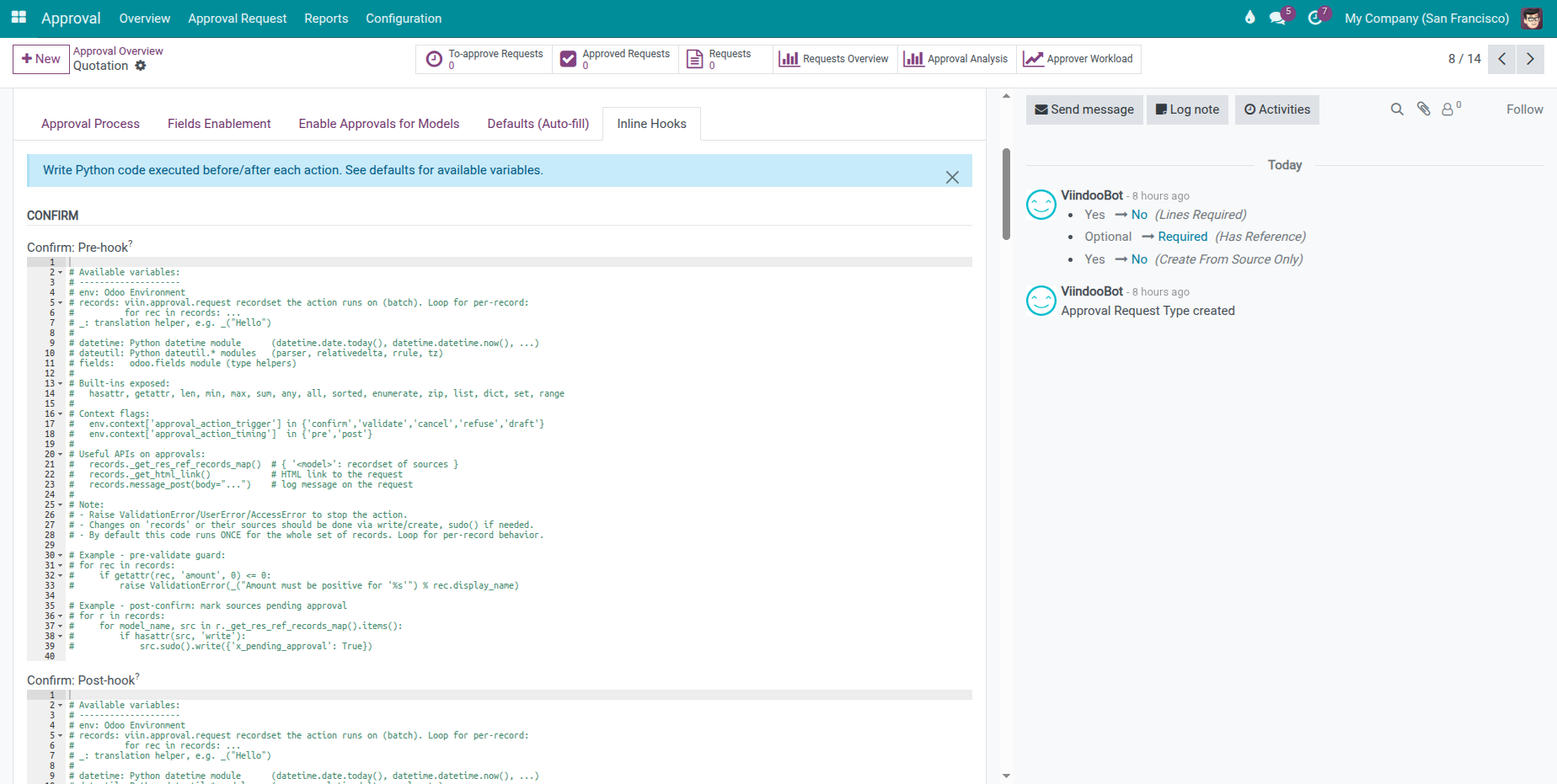The width and height of the screenshot is (1557, 784).
Task: Search messages with the magnifier in the chatter
Action: 1397,109
